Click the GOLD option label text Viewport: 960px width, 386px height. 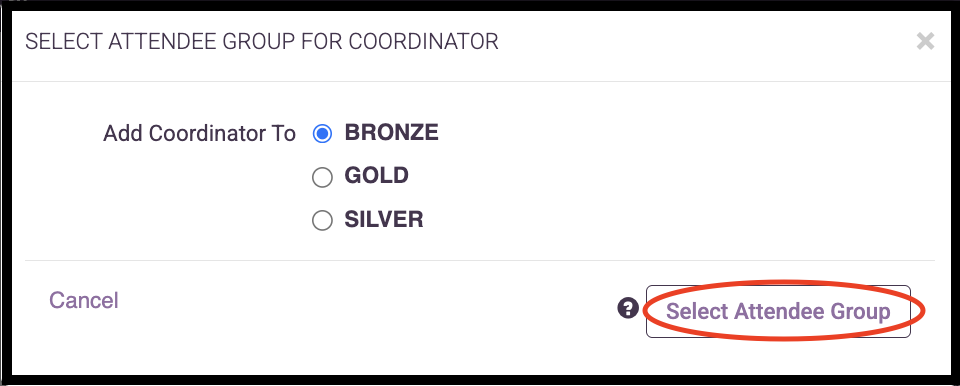click(x=377, y=176)
